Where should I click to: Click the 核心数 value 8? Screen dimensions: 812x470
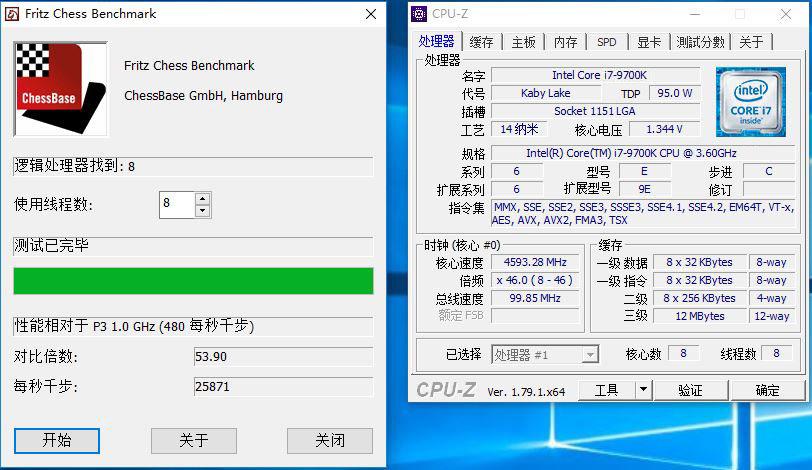(x=684, y=354)
